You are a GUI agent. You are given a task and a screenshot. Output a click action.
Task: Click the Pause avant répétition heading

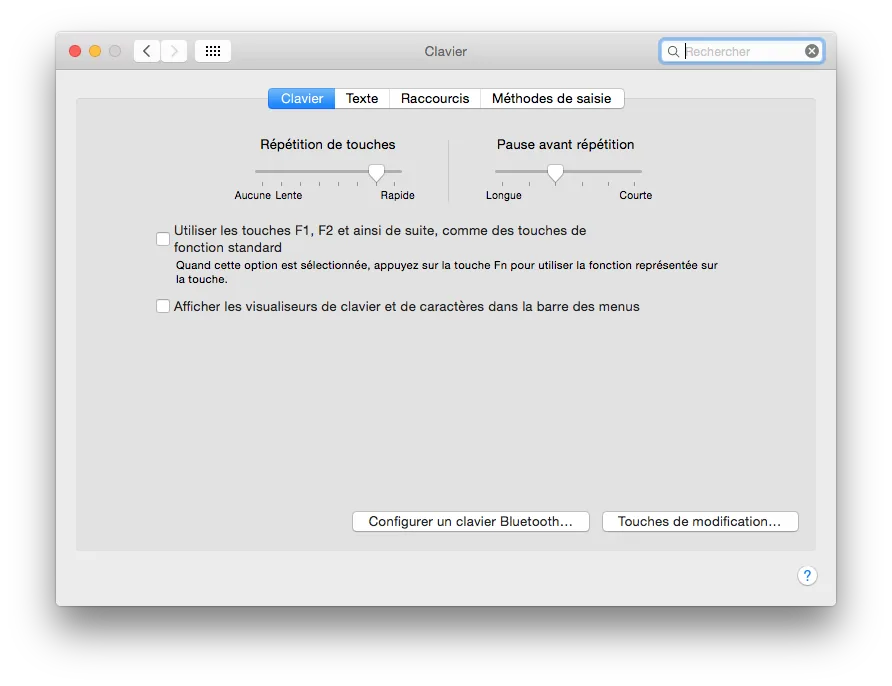(x=565, y=144)
